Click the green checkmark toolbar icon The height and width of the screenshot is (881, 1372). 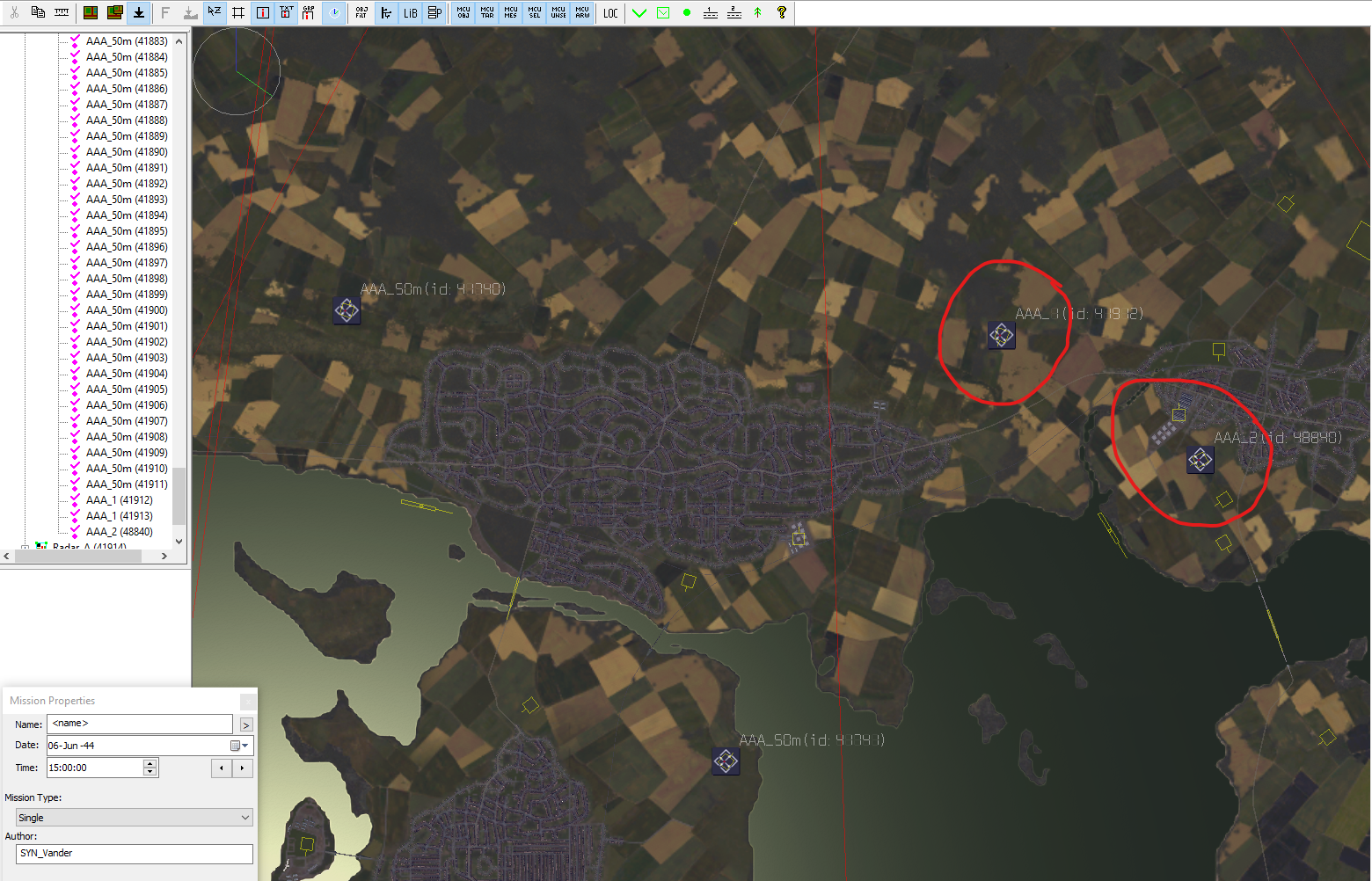[x=639, y=12]
